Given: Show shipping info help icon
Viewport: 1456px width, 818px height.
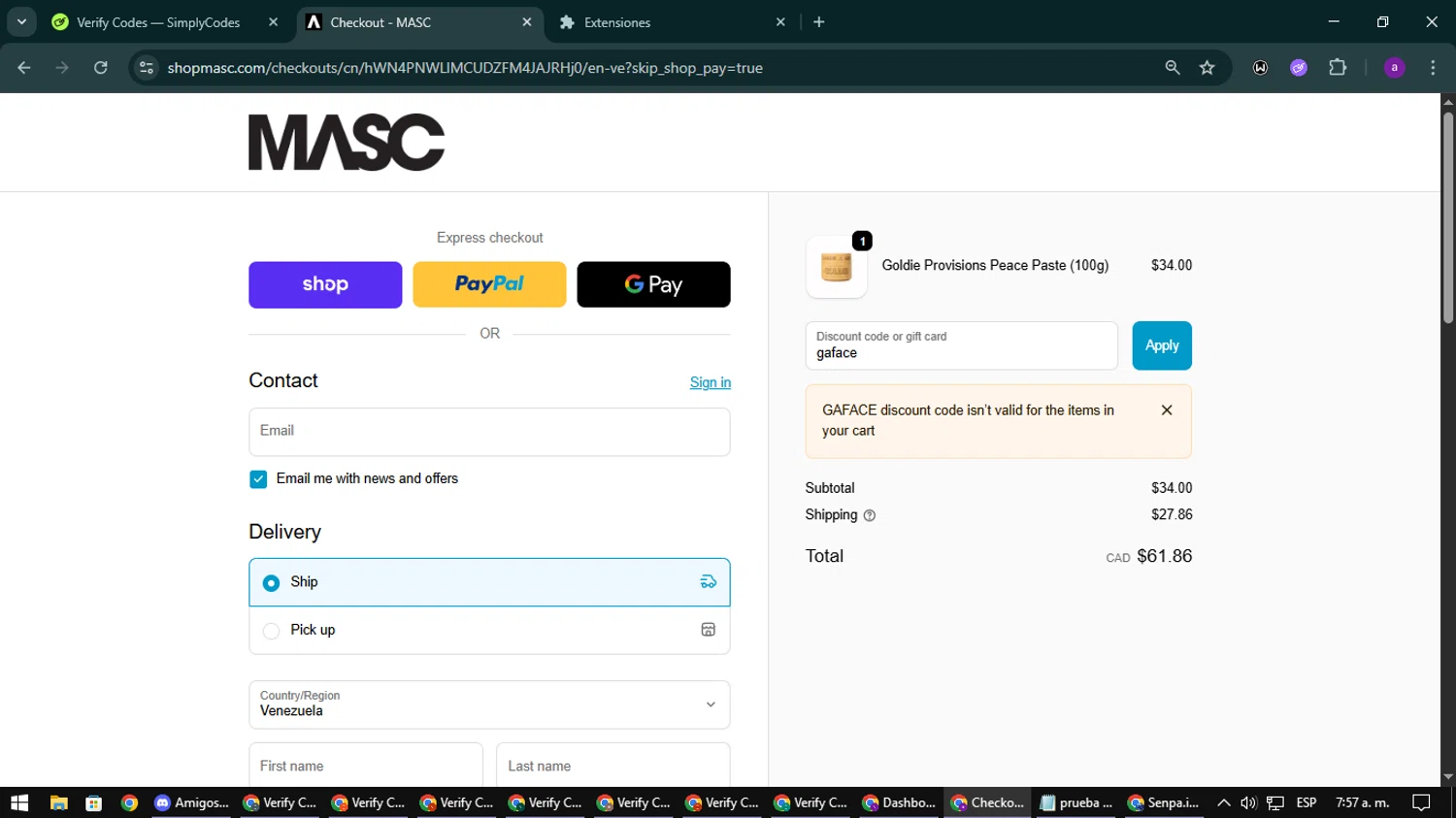Looking at the screenshot, I should point(870,515).
